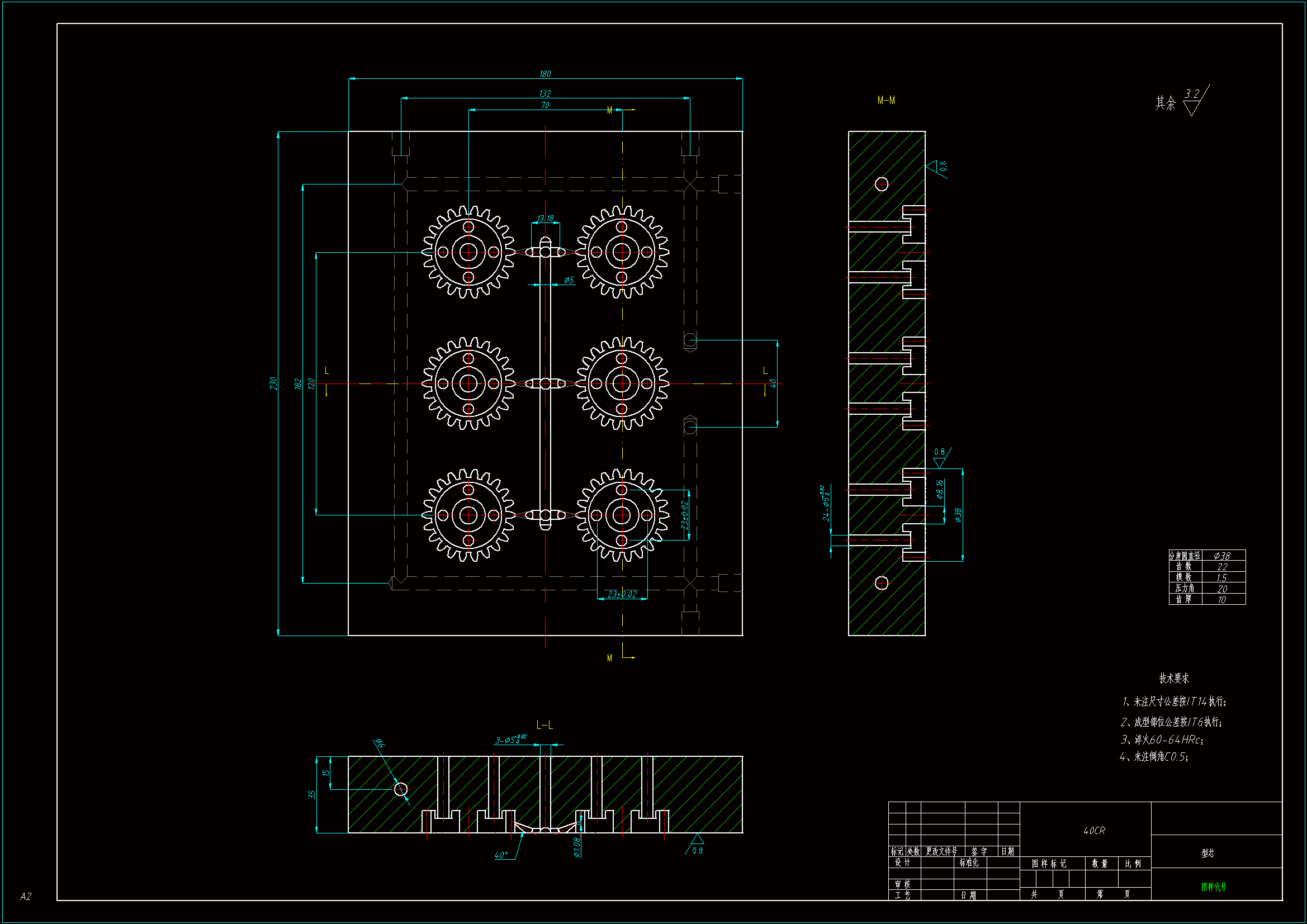Viewport: 1307px width, 924px height.
Task: Select the Ø5 runner diameter label
Action: click(569, 280)
